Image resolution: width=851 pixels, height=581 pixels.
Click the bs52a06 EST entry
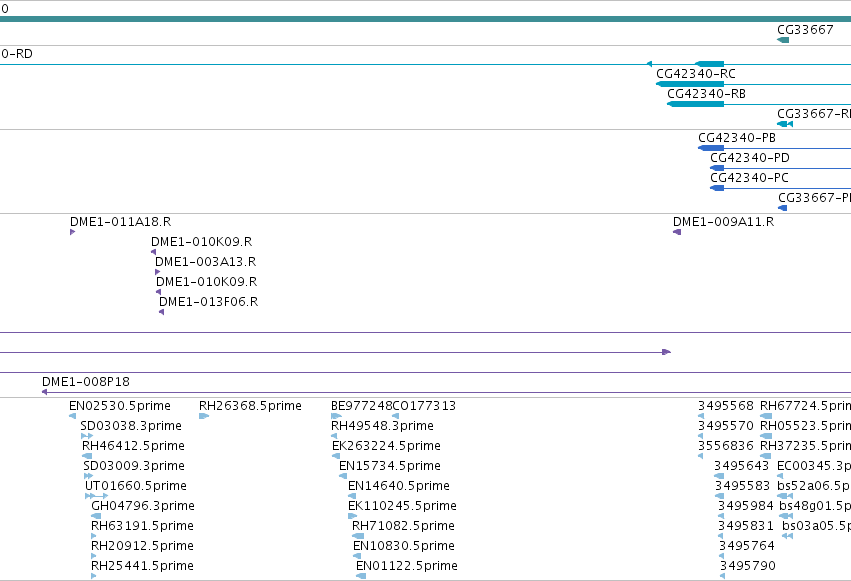point(814,486)
